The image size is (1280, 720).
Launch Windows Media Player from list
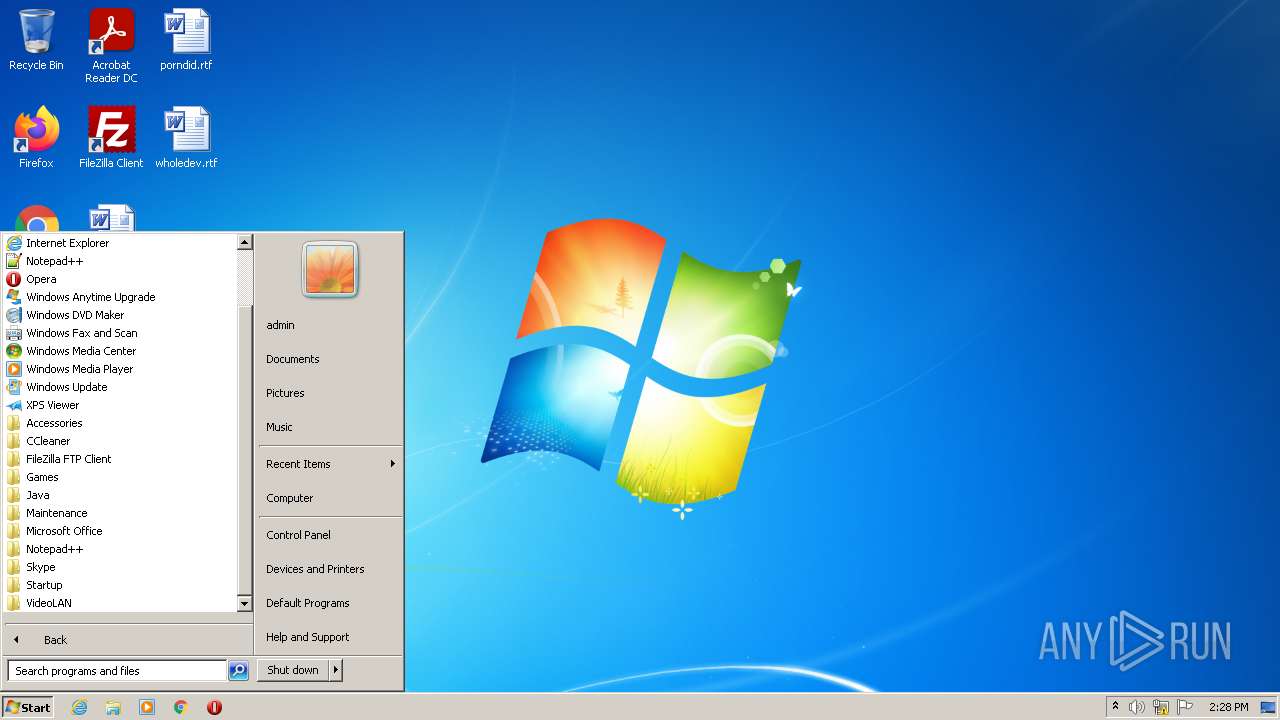120,369
